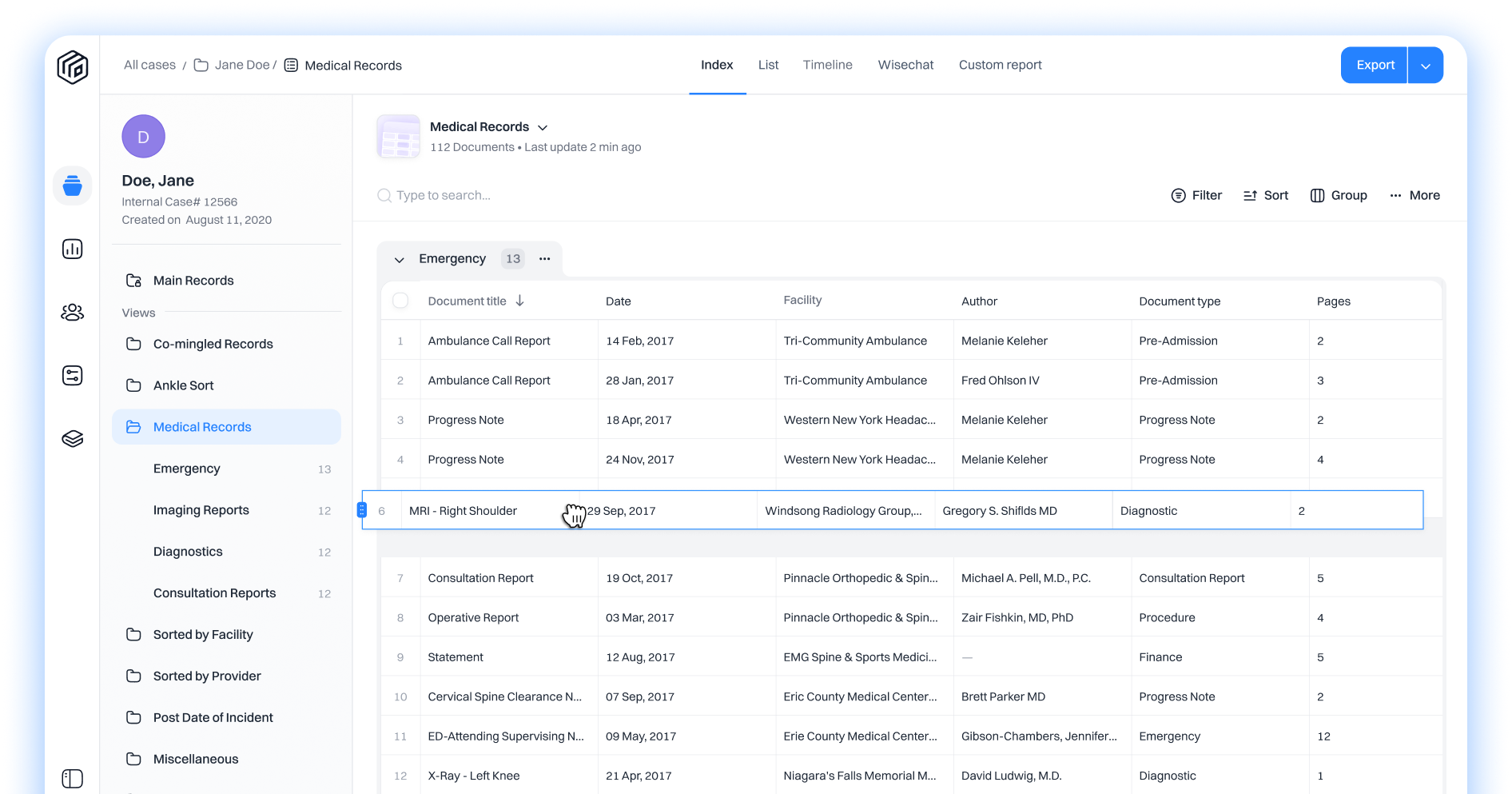Click the Export button
This screenshot has width=1512, height=794.
1375,65
